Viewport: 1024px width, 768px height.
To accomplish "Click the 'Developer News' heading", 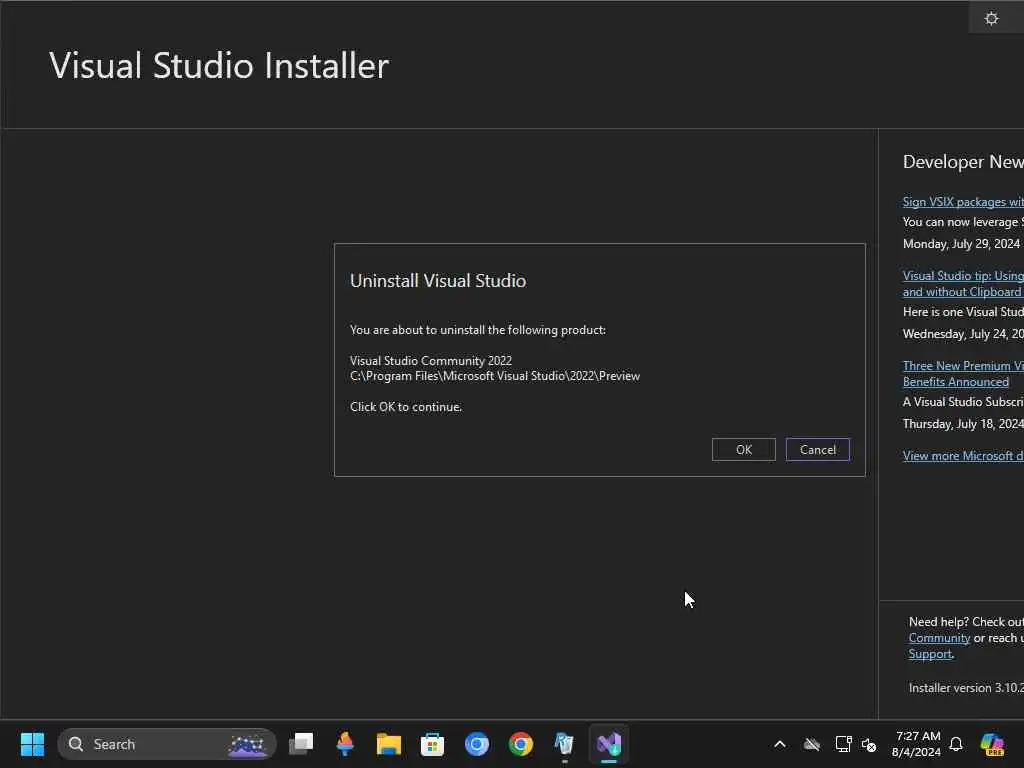I will (963, 161).
